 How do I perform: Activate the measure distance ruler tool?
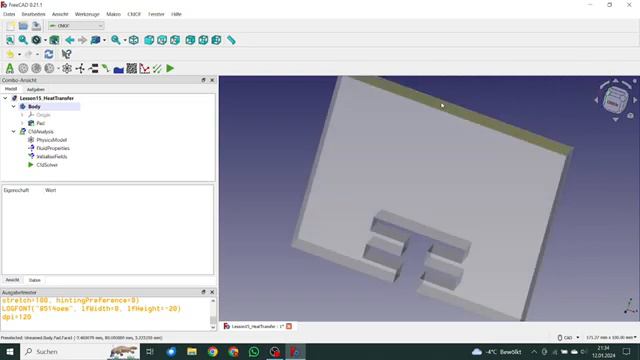click(231, 40)
